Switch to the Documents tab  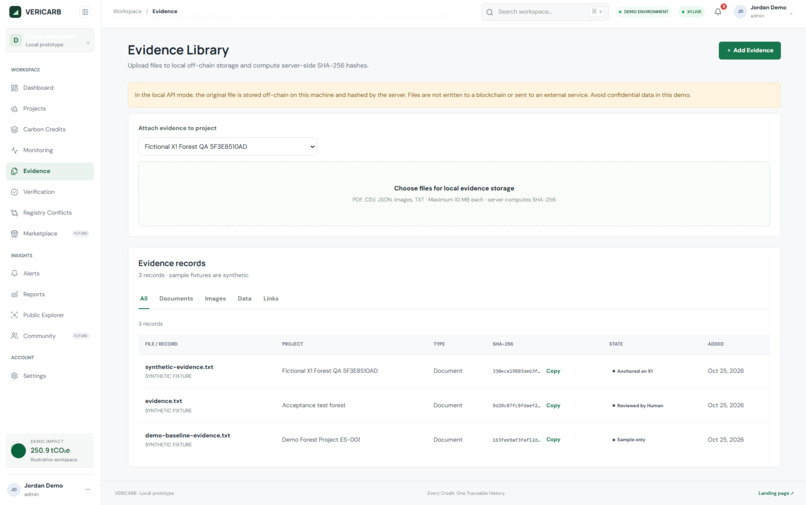176,299
